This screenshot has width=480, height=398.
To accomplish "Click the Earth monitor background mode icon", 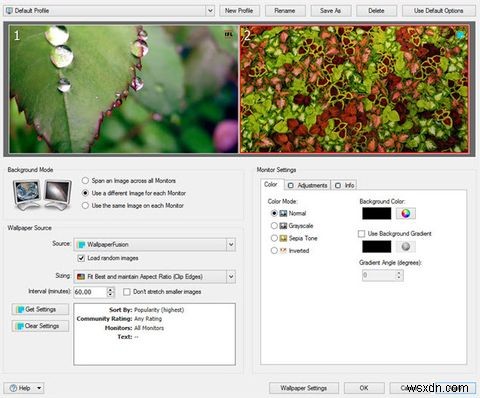I will point(27,194).
